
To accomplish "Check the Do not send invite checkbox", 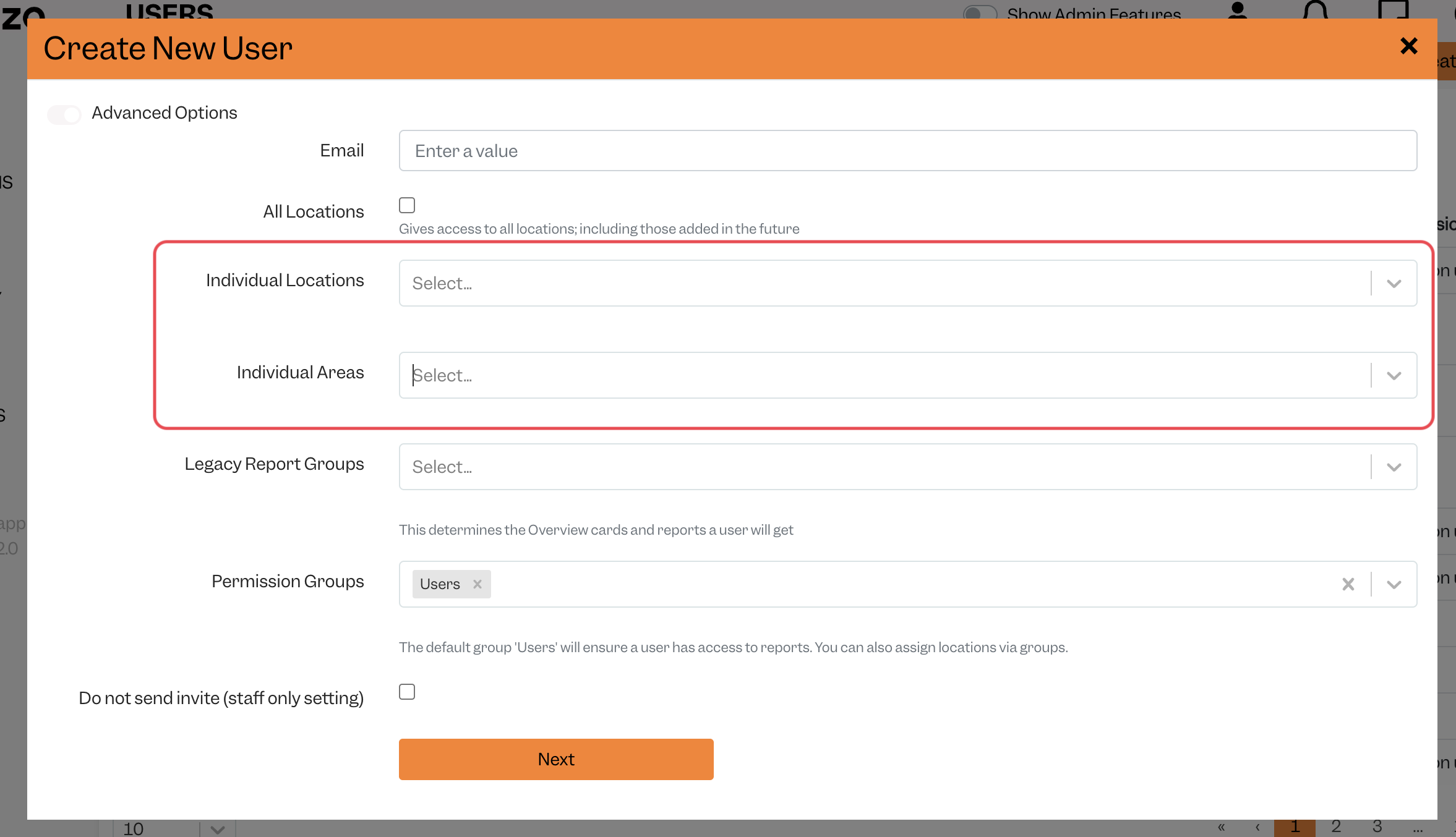I will (407, 691).
